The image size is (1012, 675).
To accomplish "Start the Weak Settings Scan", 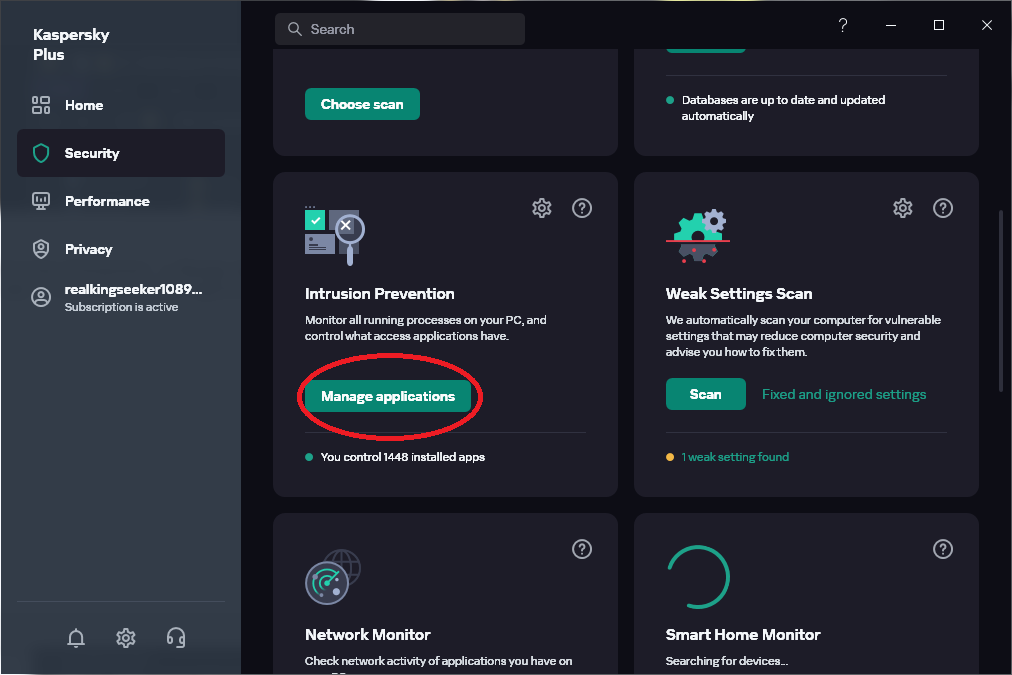I will (705, 394).
